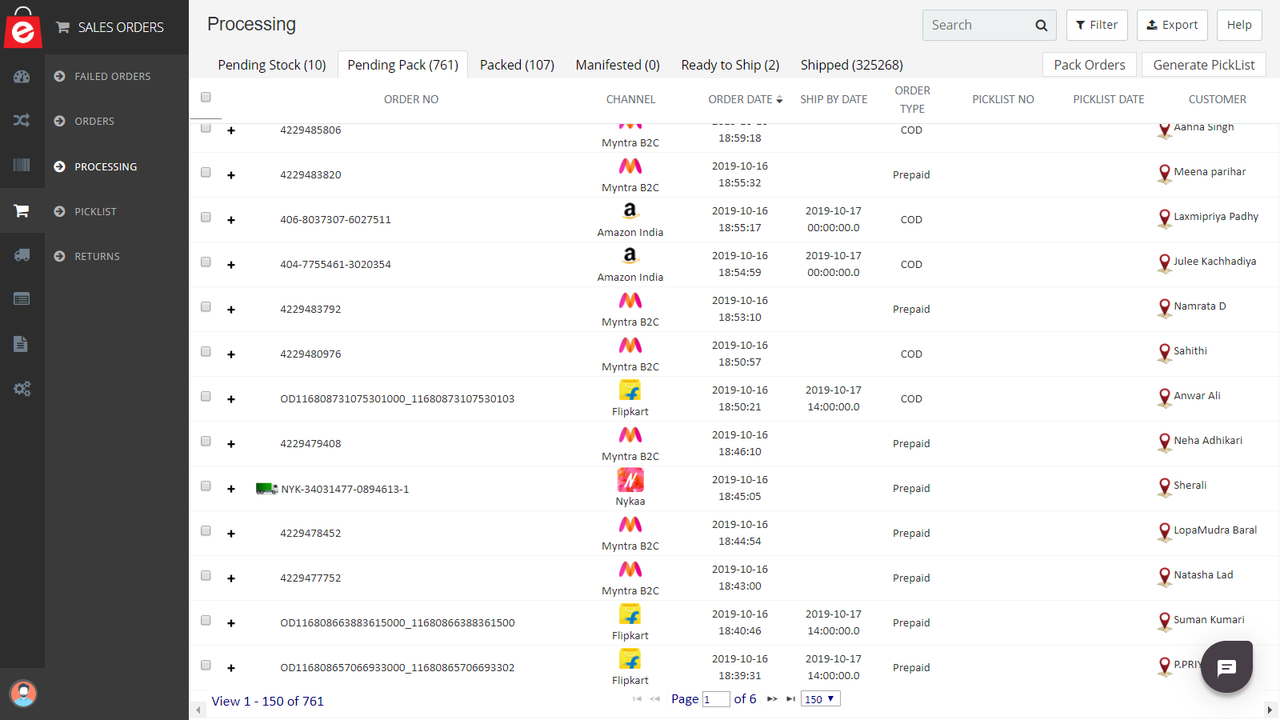The image size is (1280, 720).
Task: Click the gears settings icon in sidebar
Action: point(22,388)
